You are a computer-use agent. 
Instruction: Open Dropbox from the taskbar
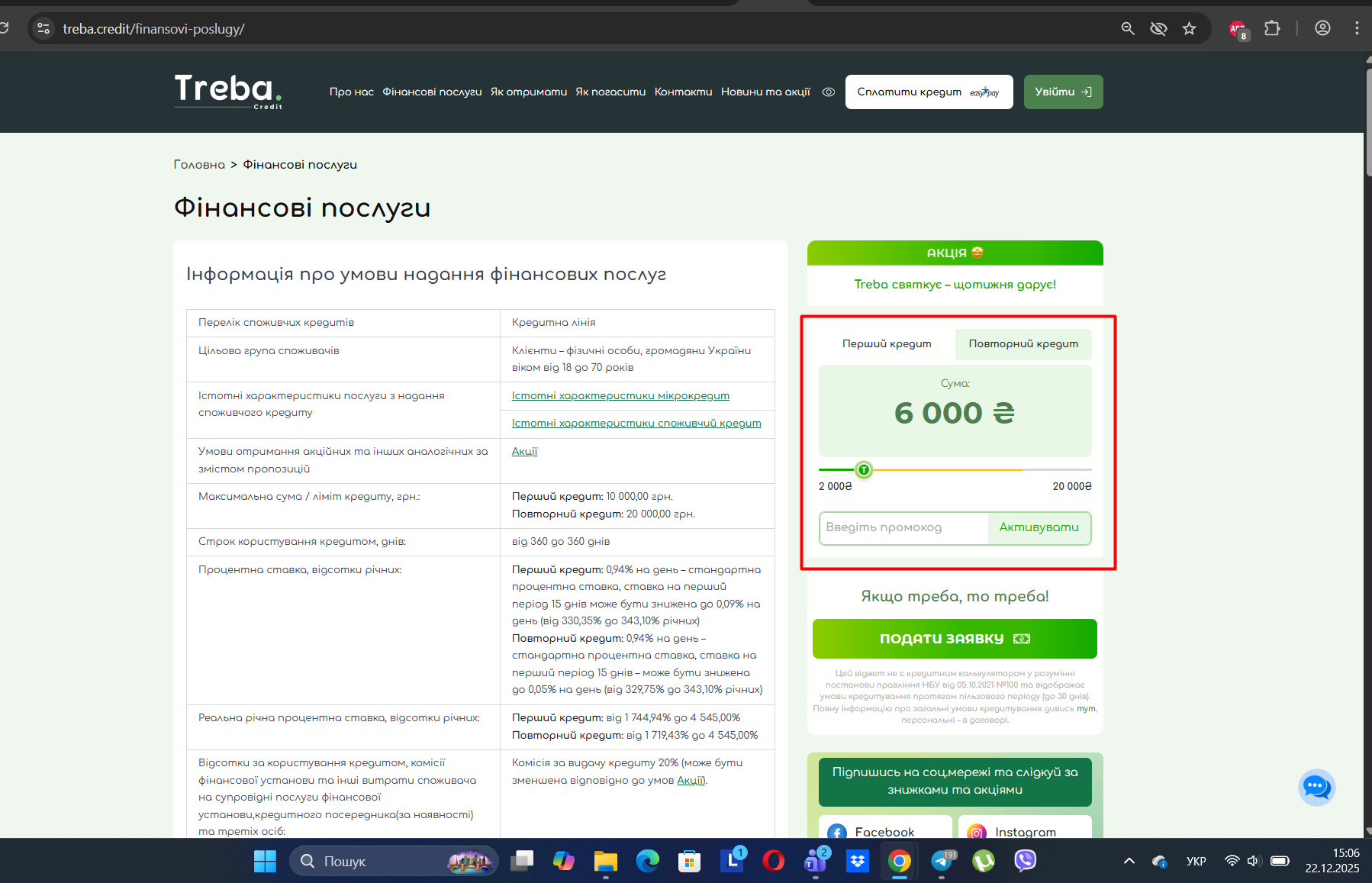(858, 861)
